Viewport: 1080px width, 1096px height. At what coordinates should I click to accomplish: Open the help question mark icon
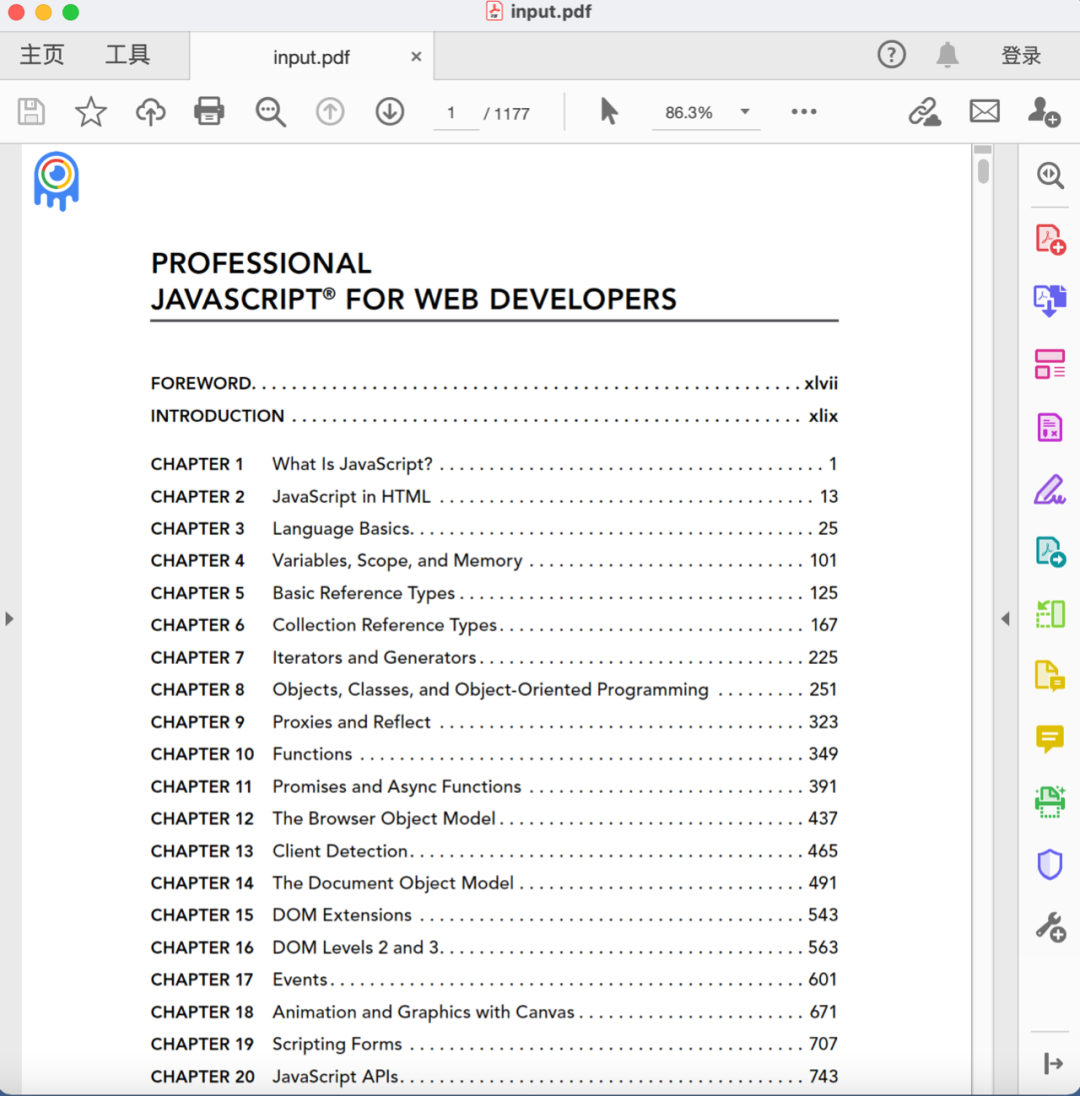(x=892, y=55)
